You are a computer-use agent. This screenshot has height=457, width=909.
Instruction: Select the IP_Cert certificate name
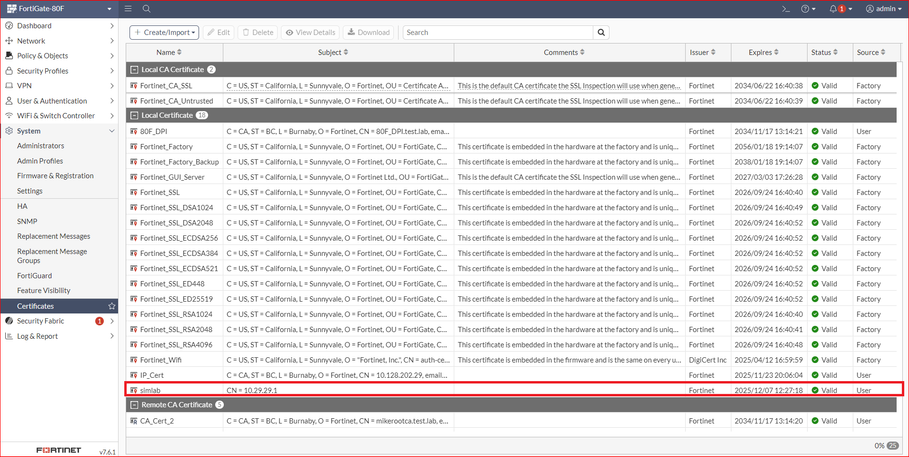(152, 375)
